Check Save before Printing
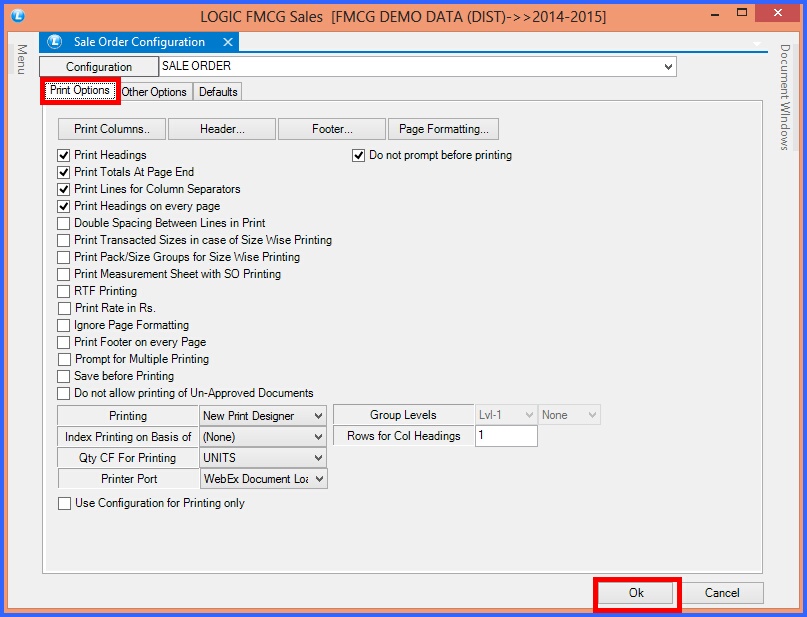The image size is (807, 617). (x=64, y=376)
